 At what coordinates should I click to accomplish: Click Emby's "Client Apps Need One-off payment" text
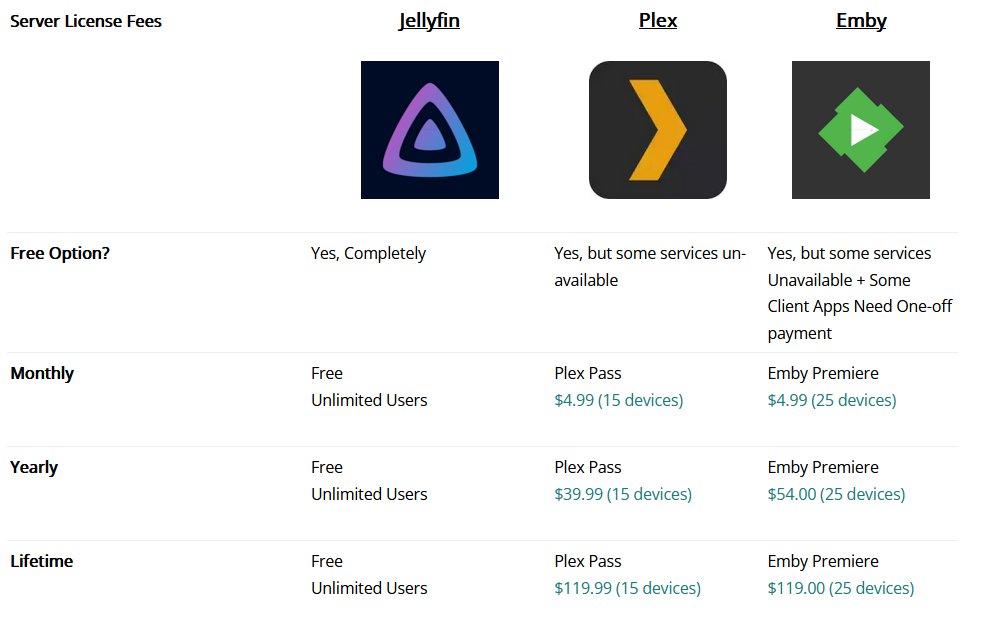[859, 307]
